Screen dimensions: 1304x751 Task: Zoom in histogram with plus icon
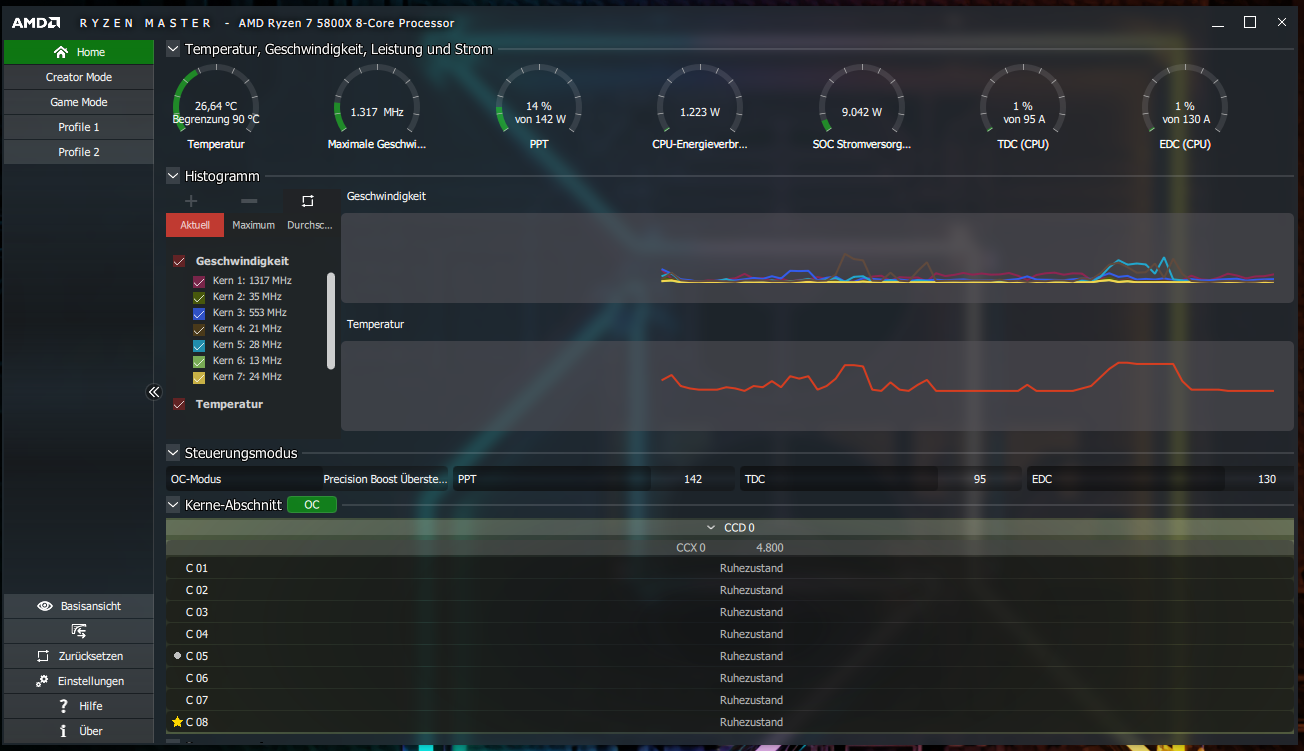pos(191,201)
